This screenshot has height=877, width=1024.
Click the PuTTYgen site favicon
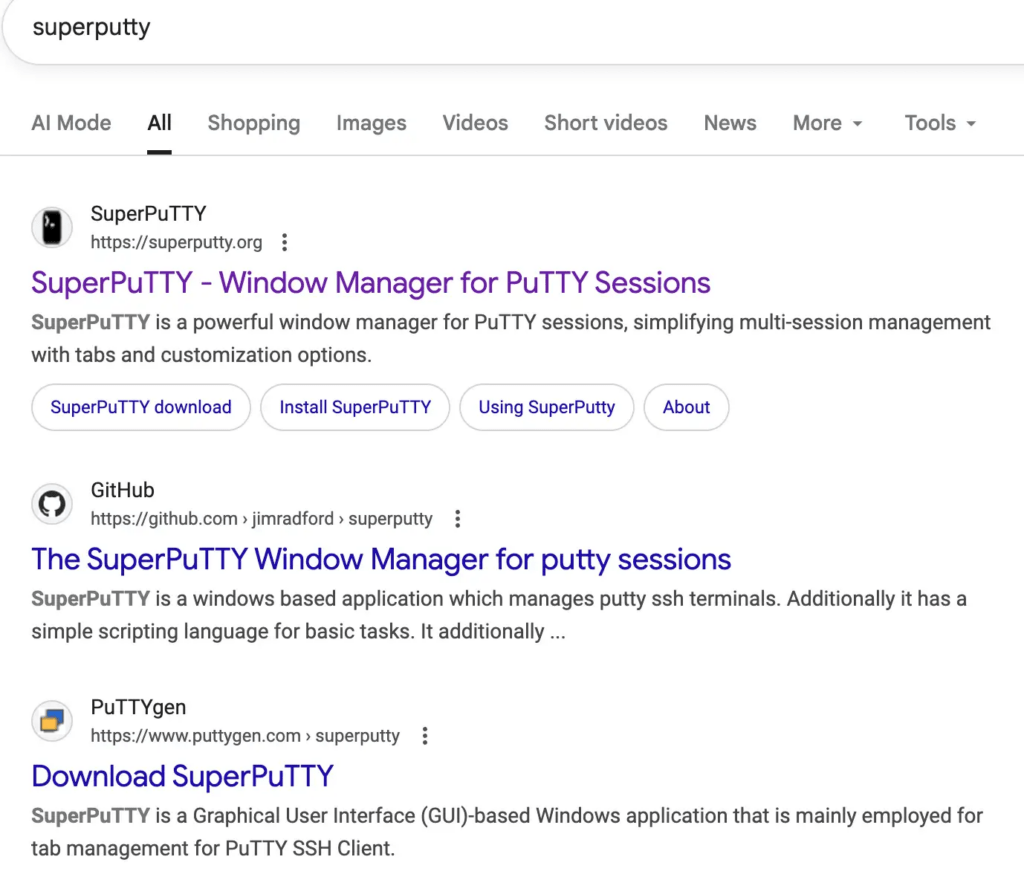tap(52, 721)
